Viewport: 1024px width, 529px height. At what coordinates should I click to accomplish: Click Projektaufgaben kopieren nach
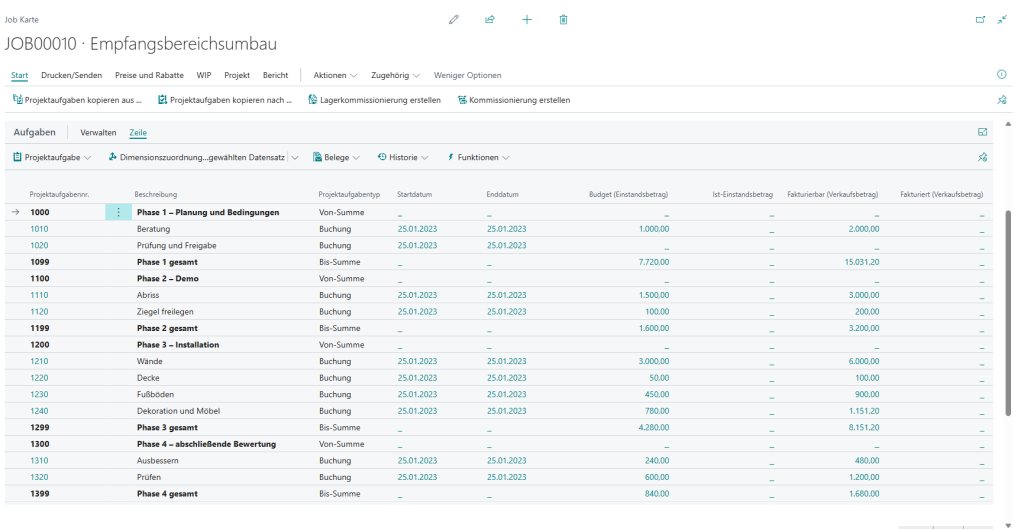tap(225, 100)
